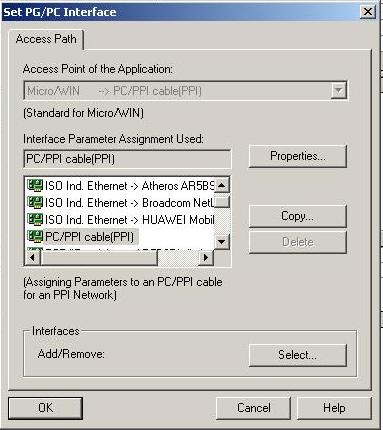Open Properties for the selected interface
383x430 pixels.
(x=298, y=156)
